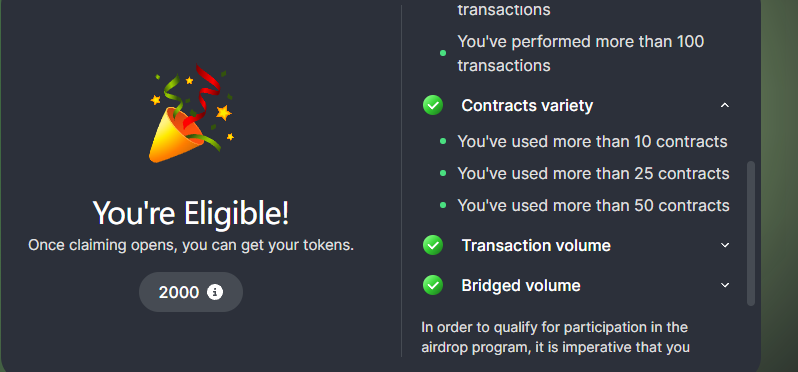Click the green checkmark beside Bridged volume

coord(433,285)
